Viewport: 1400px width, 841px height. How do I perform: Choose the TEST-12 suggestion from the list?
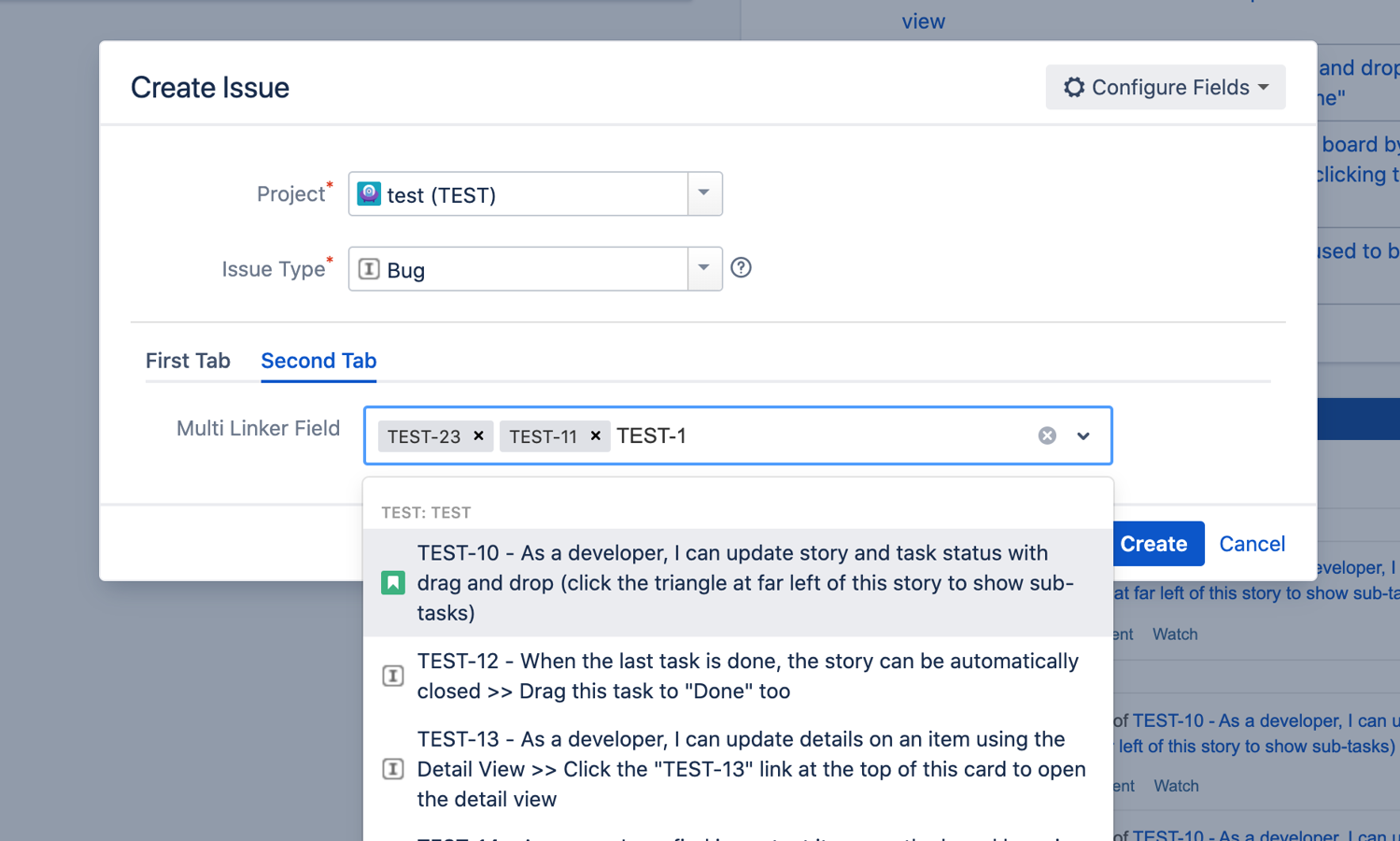tap(747, 676)
